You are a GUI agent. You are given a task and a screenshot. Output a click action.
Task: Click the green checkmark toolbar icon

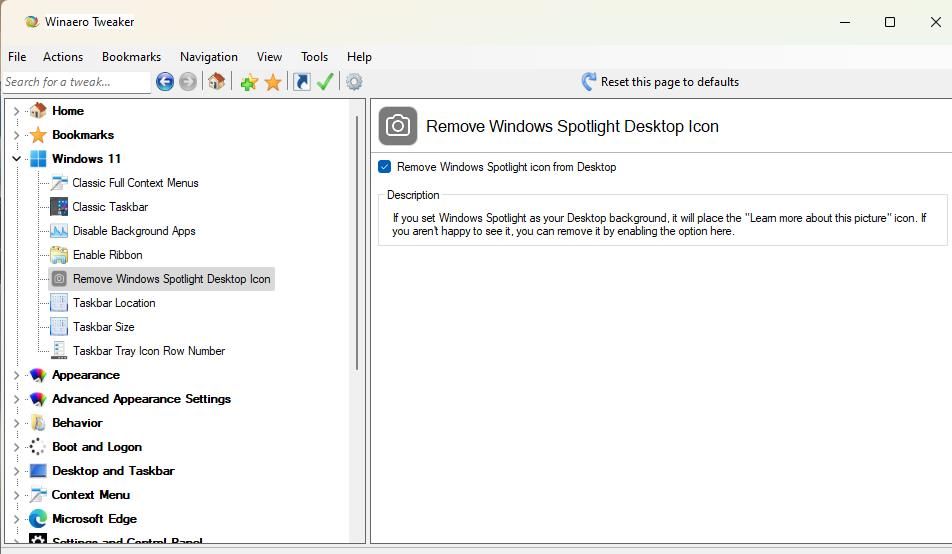coord(325,81)
